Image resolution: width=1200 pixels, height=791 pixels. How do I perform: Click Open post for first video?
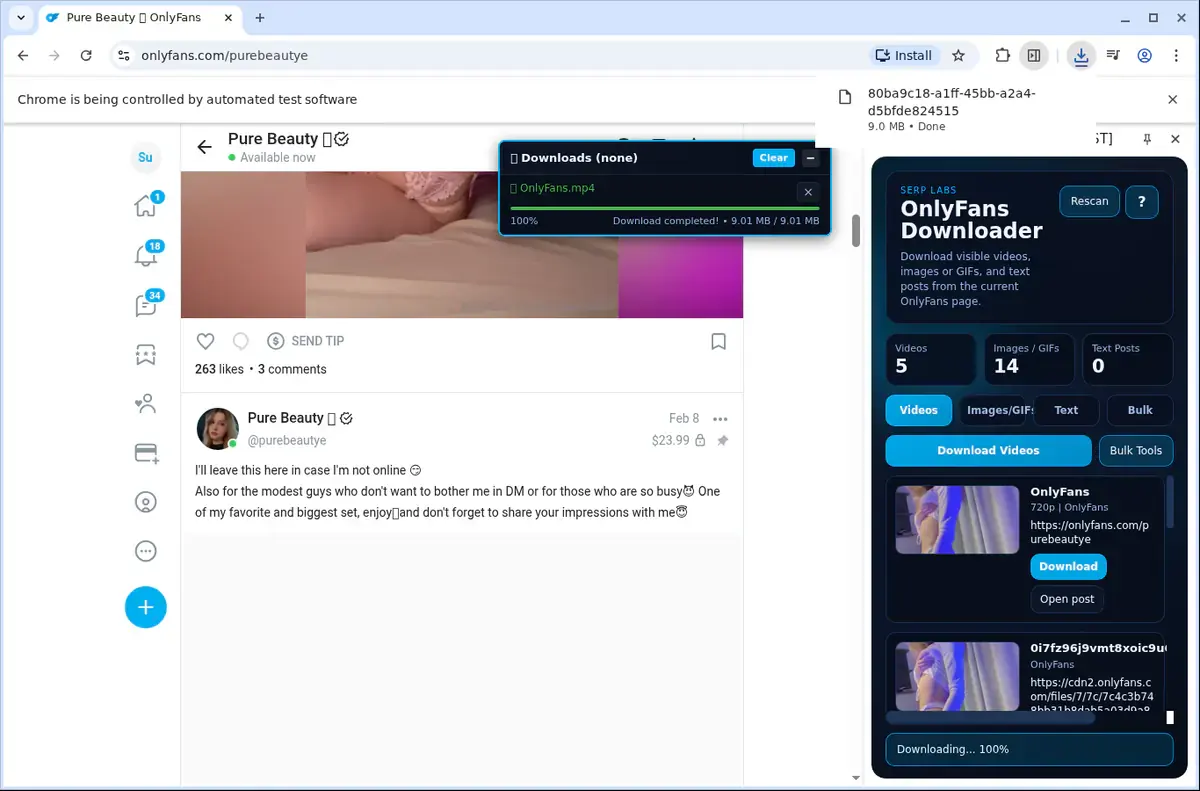[x=1067, y=599]
